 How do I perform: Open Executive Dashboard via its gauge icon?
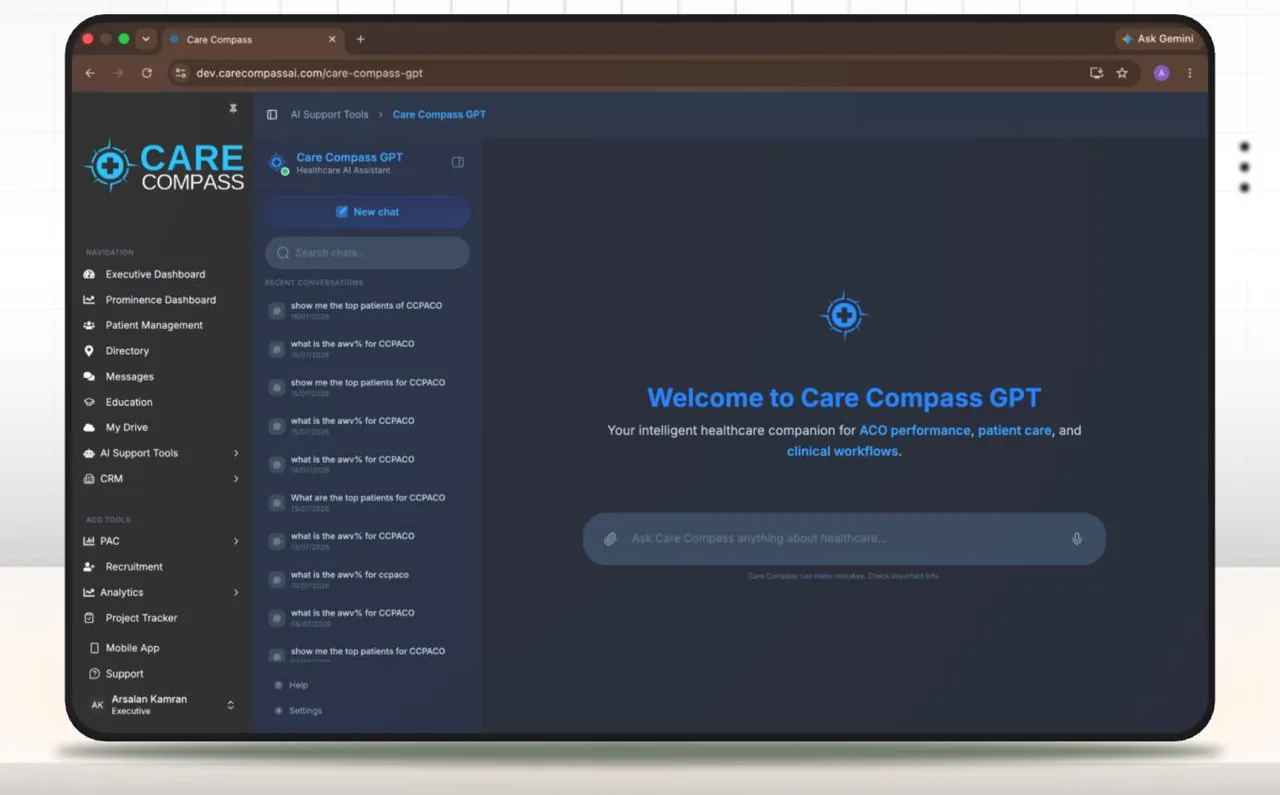[x=89, y=274]
